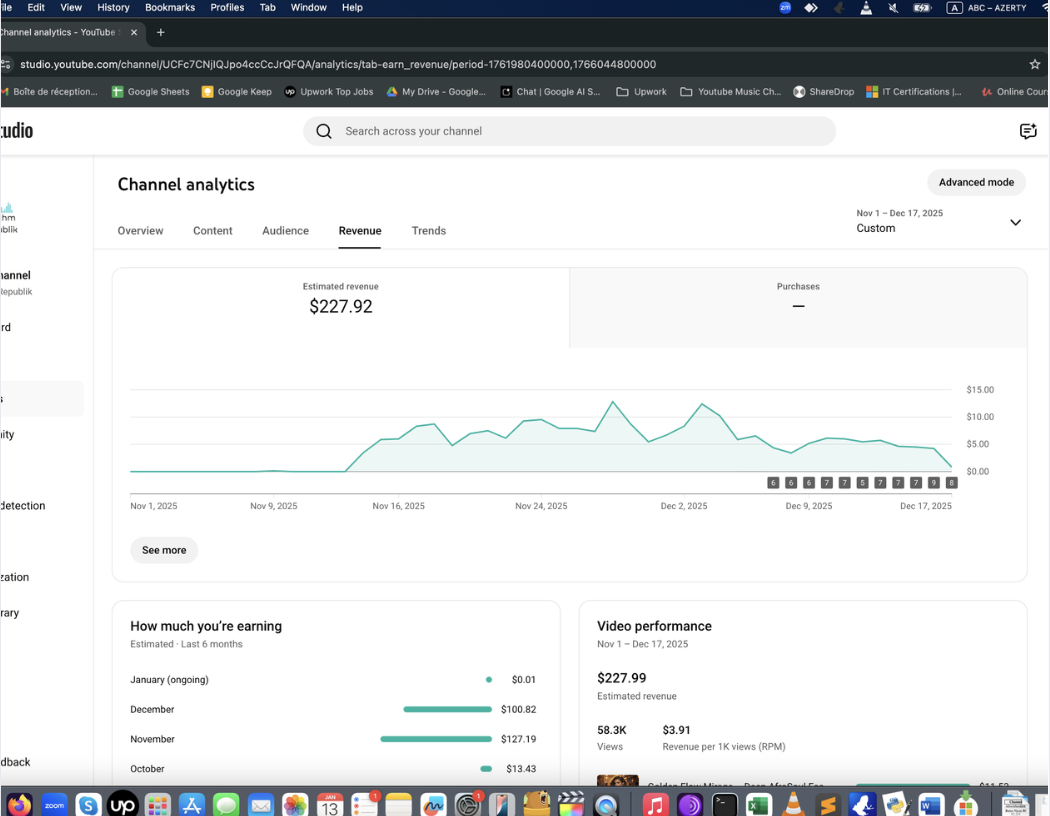Open the Music app in the dock
1050x816 pixels.
655,804
